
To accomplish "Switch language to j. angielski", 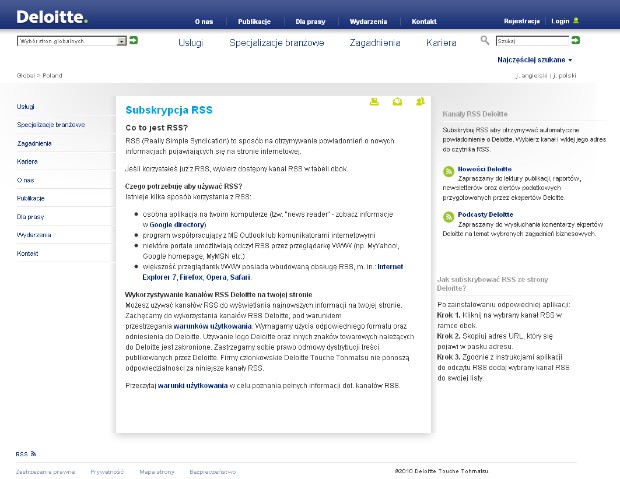I will (532, 76).
